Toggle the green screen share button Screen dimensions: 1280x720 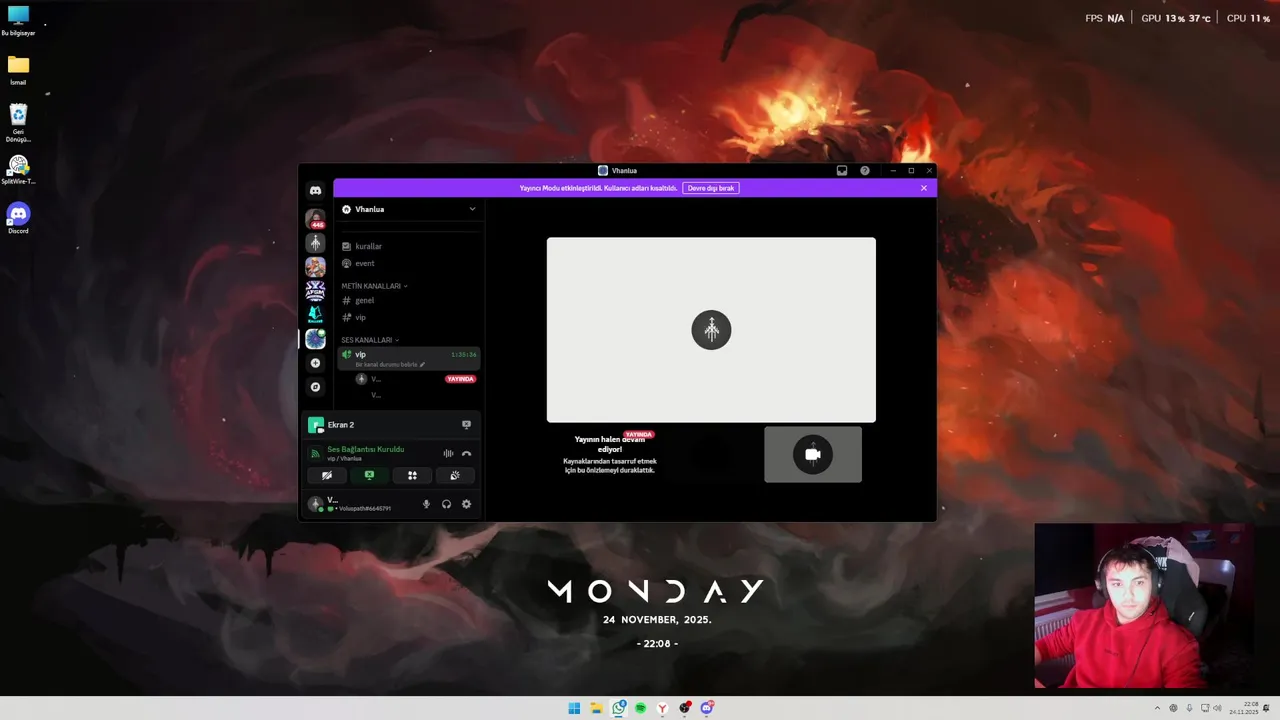point(369,476)
